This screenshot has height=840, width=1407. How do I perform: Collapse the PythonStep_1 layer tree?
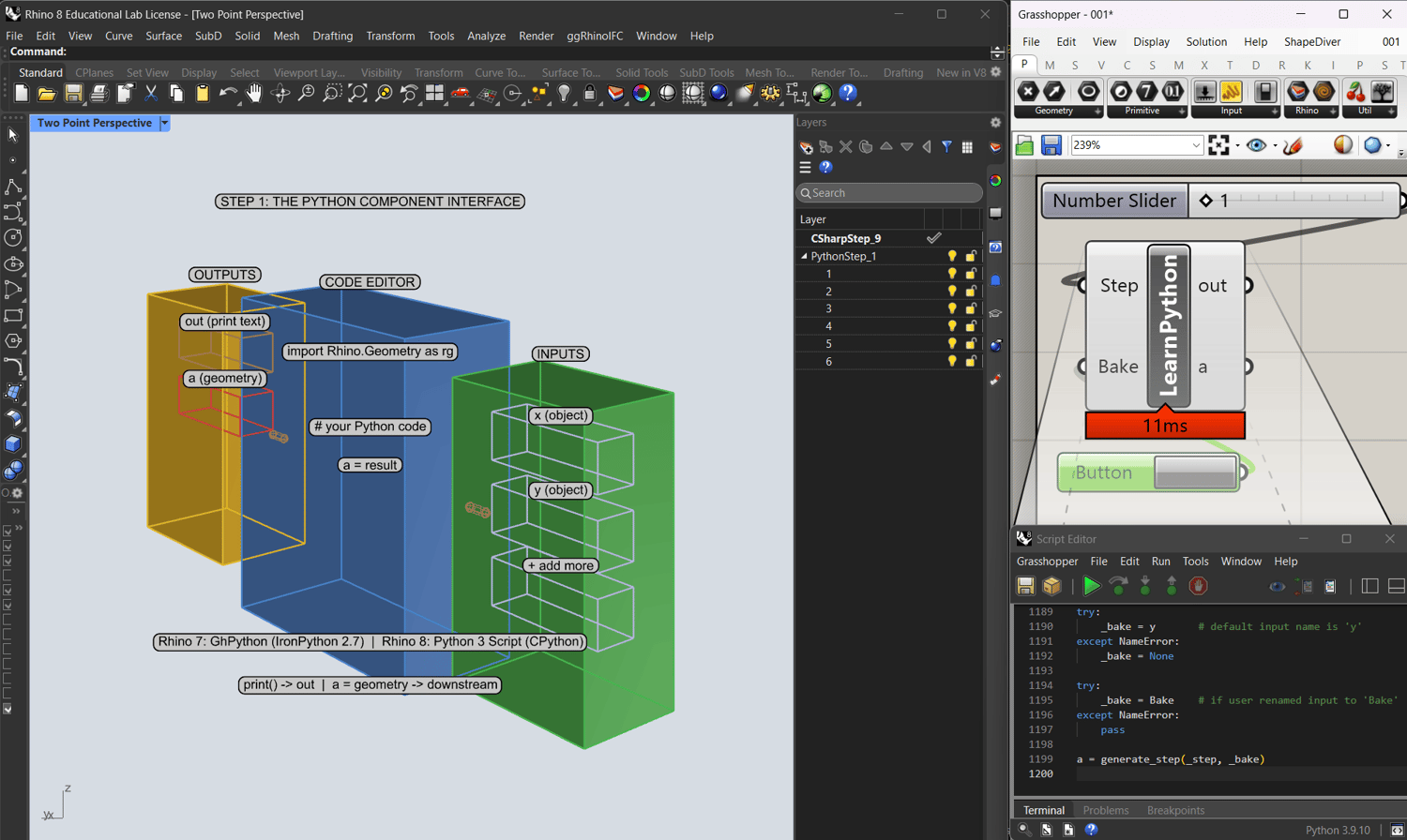(804, 256)
